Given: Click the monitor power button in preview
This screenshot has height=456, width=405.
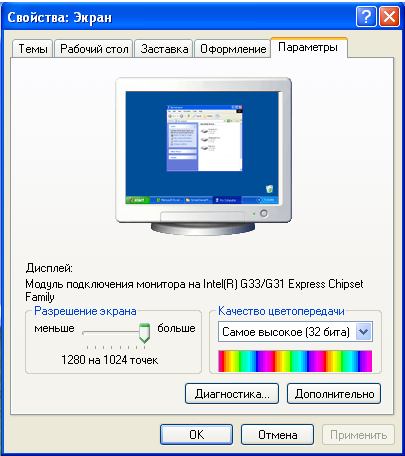Looking at the screenshot, I should tap(264, 213).
